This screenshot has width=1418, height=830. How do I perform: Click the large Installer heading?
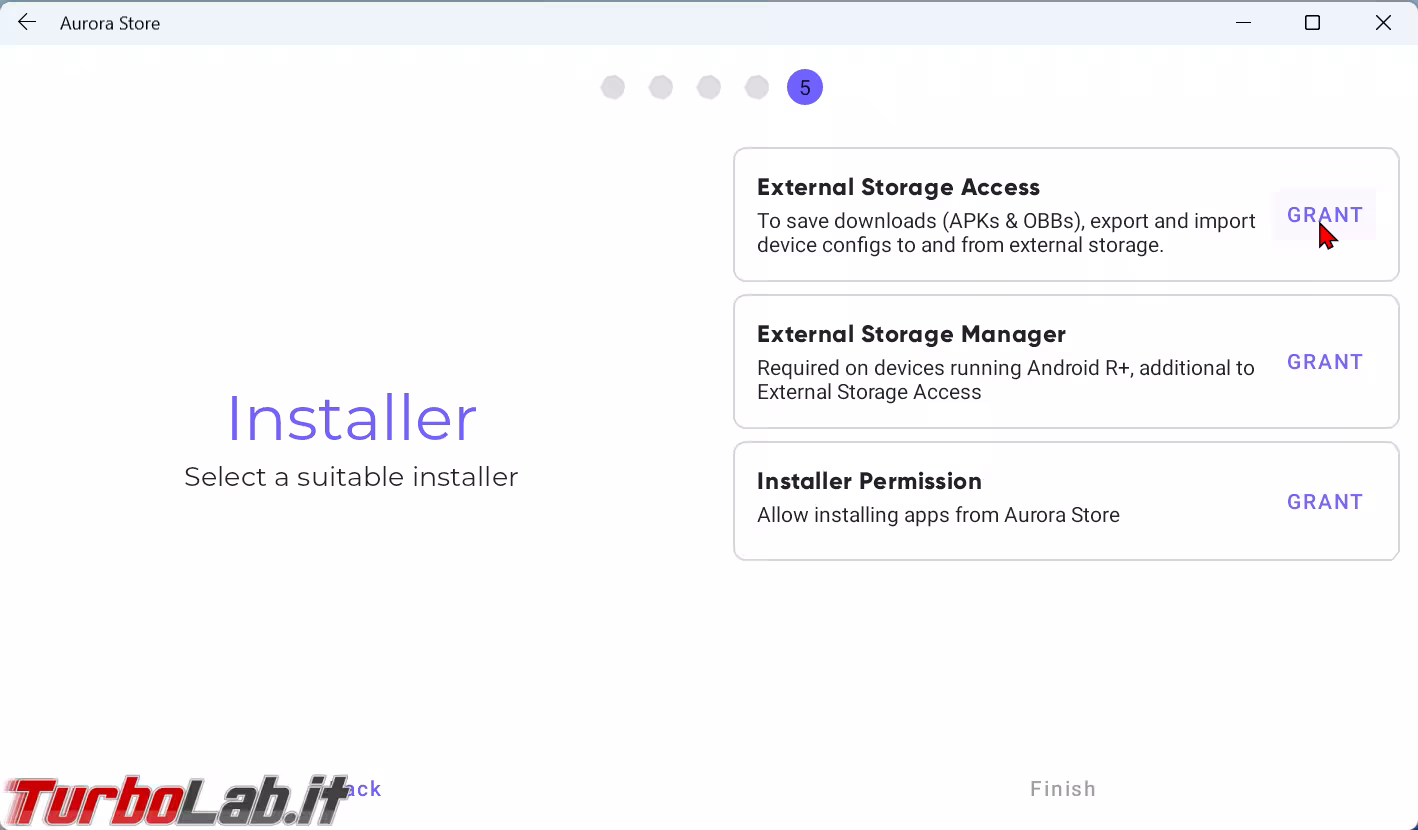click(x=351, y=418)
